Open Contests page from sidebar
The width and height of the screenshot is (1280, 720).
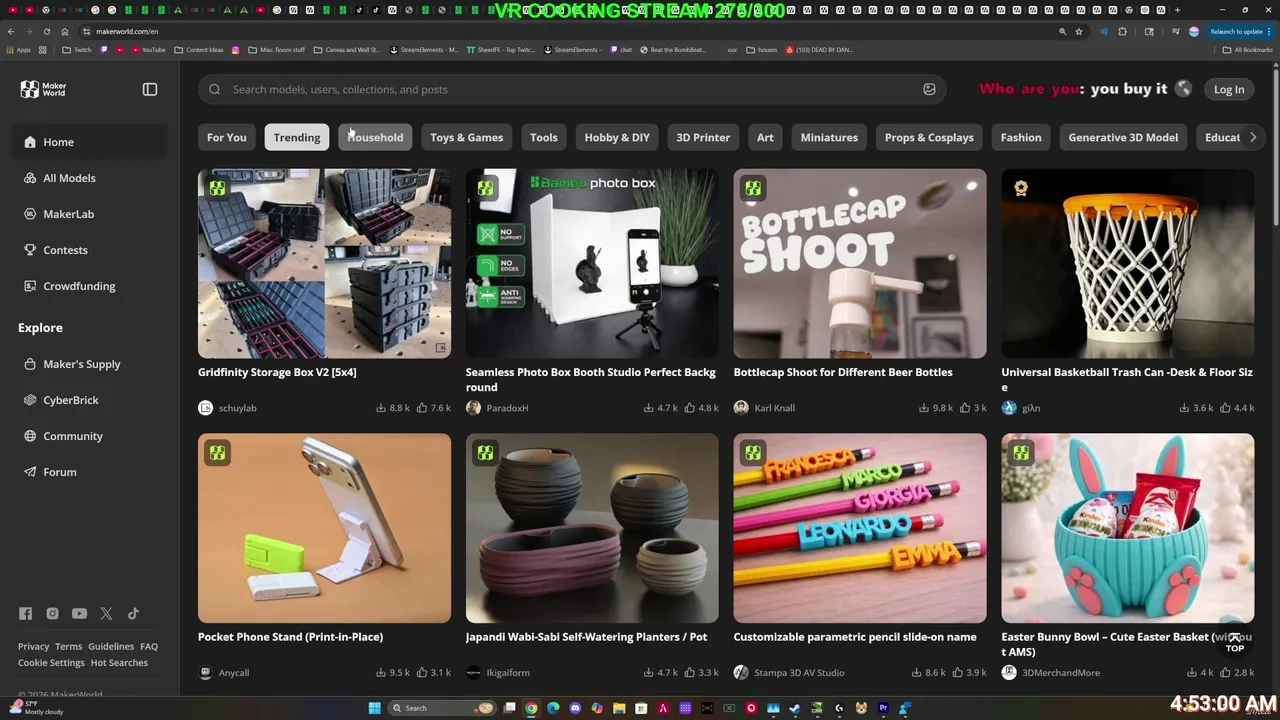[x=90, y=250]
